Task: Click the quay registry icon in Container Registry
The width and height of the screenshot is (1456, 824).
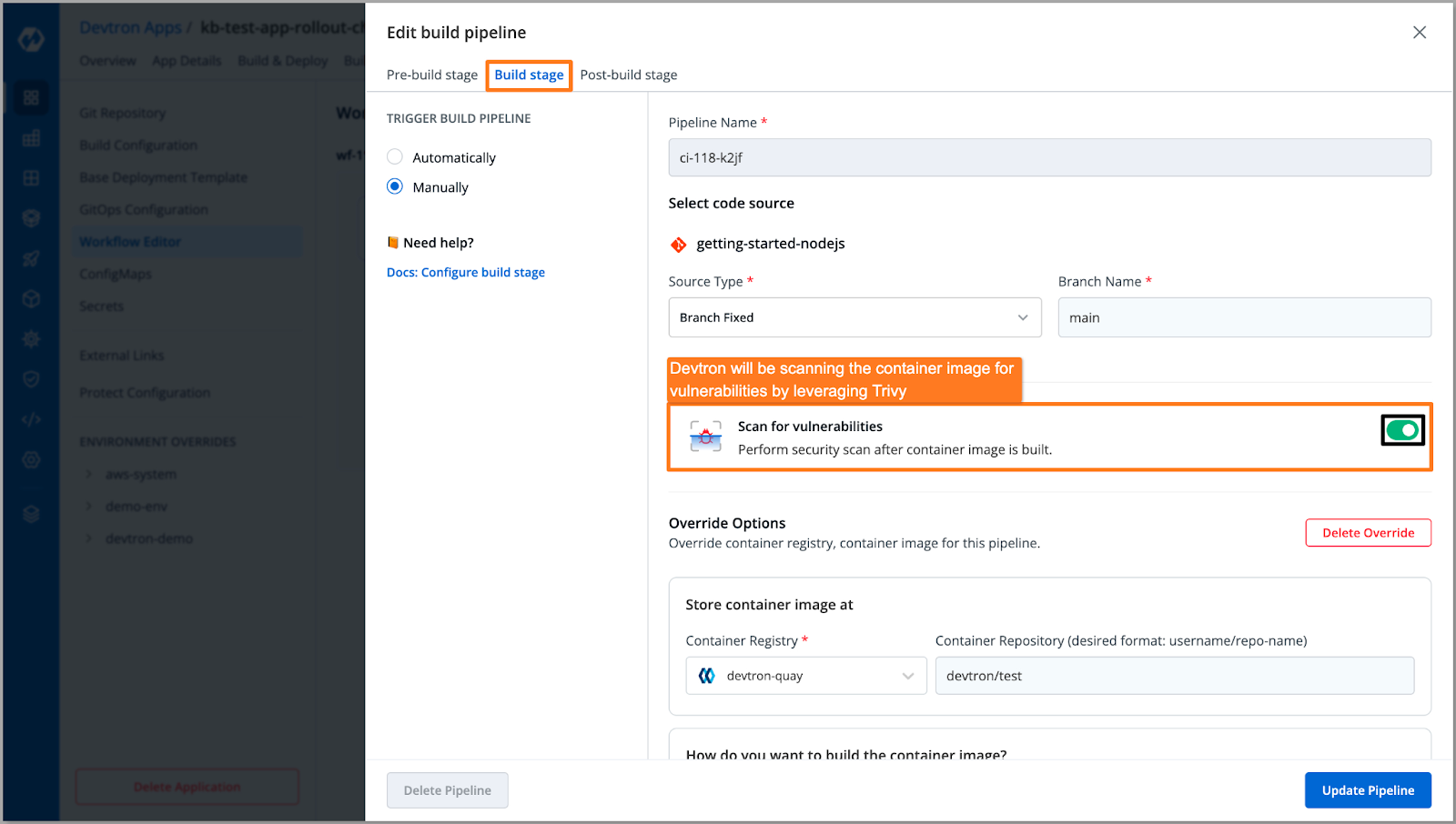Action: tap(706, 676)
